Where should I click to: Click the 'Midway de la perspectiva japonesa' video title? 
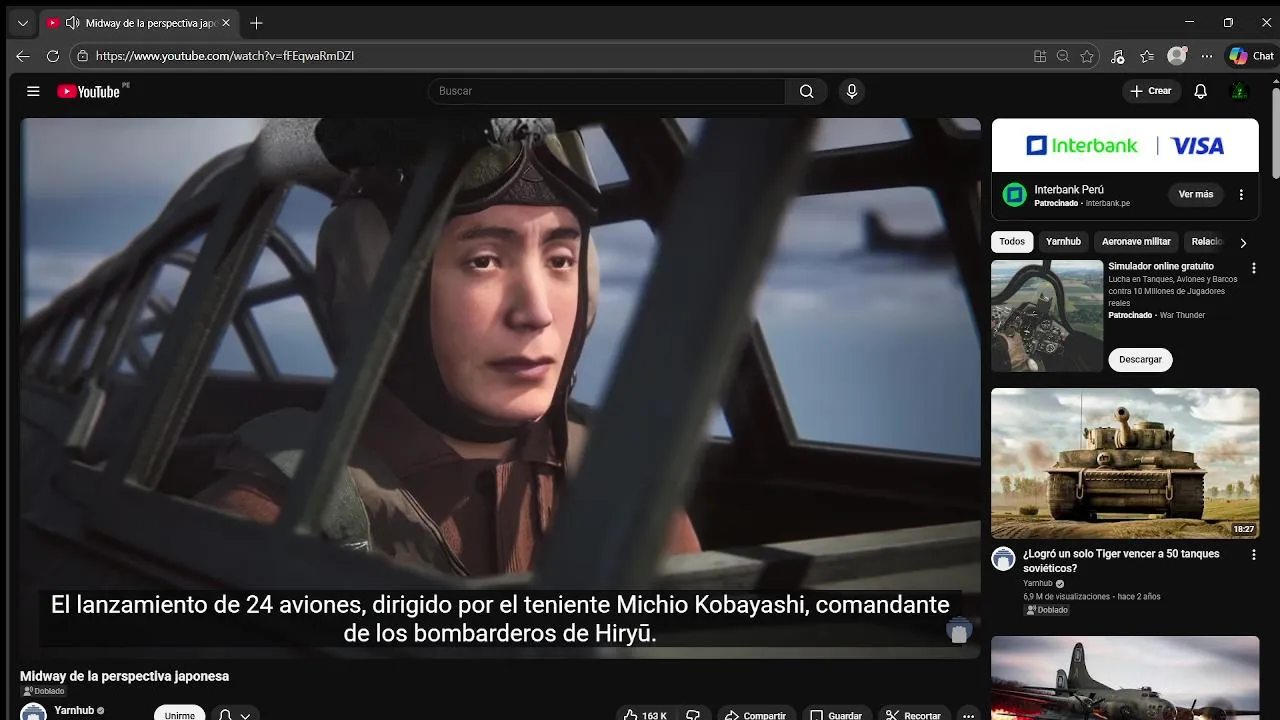pyautogui.click(x=125, y=676)
